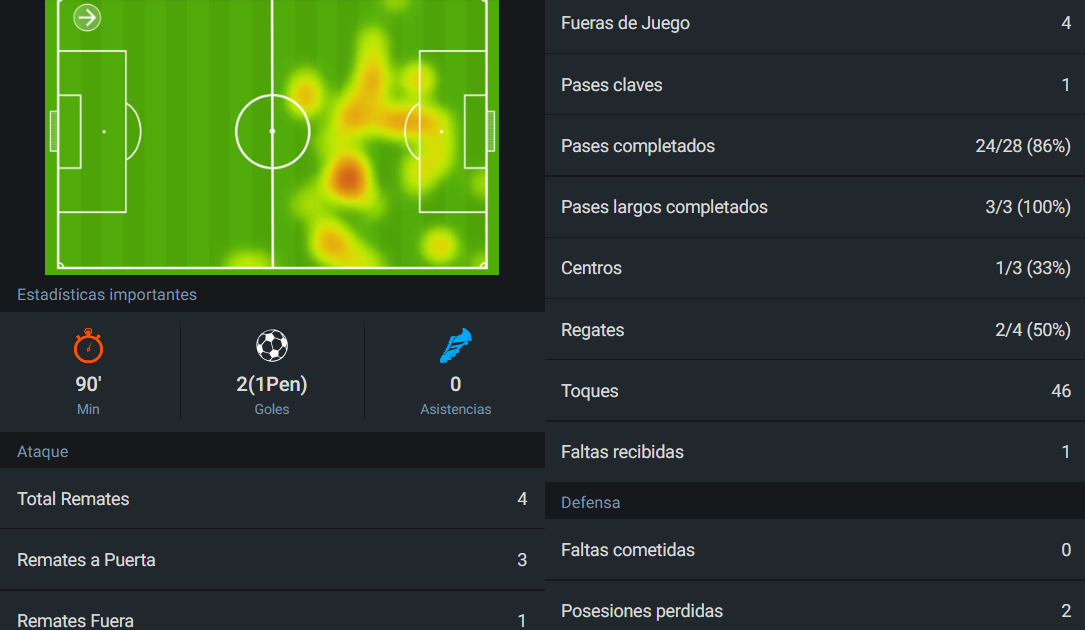Click the Total Remates row

click(272, 498)
